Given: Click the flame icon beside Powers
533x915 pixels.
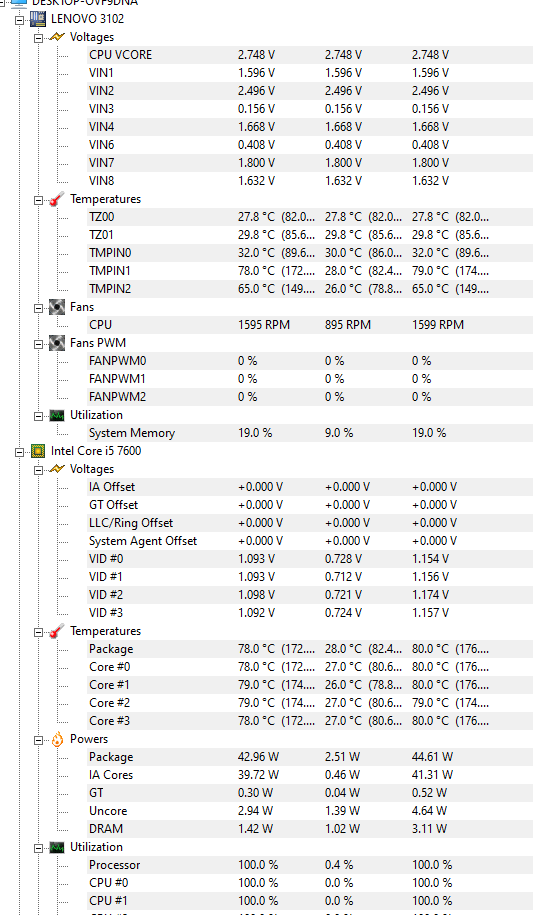Looking at the screenshot, I should point(57,739).
